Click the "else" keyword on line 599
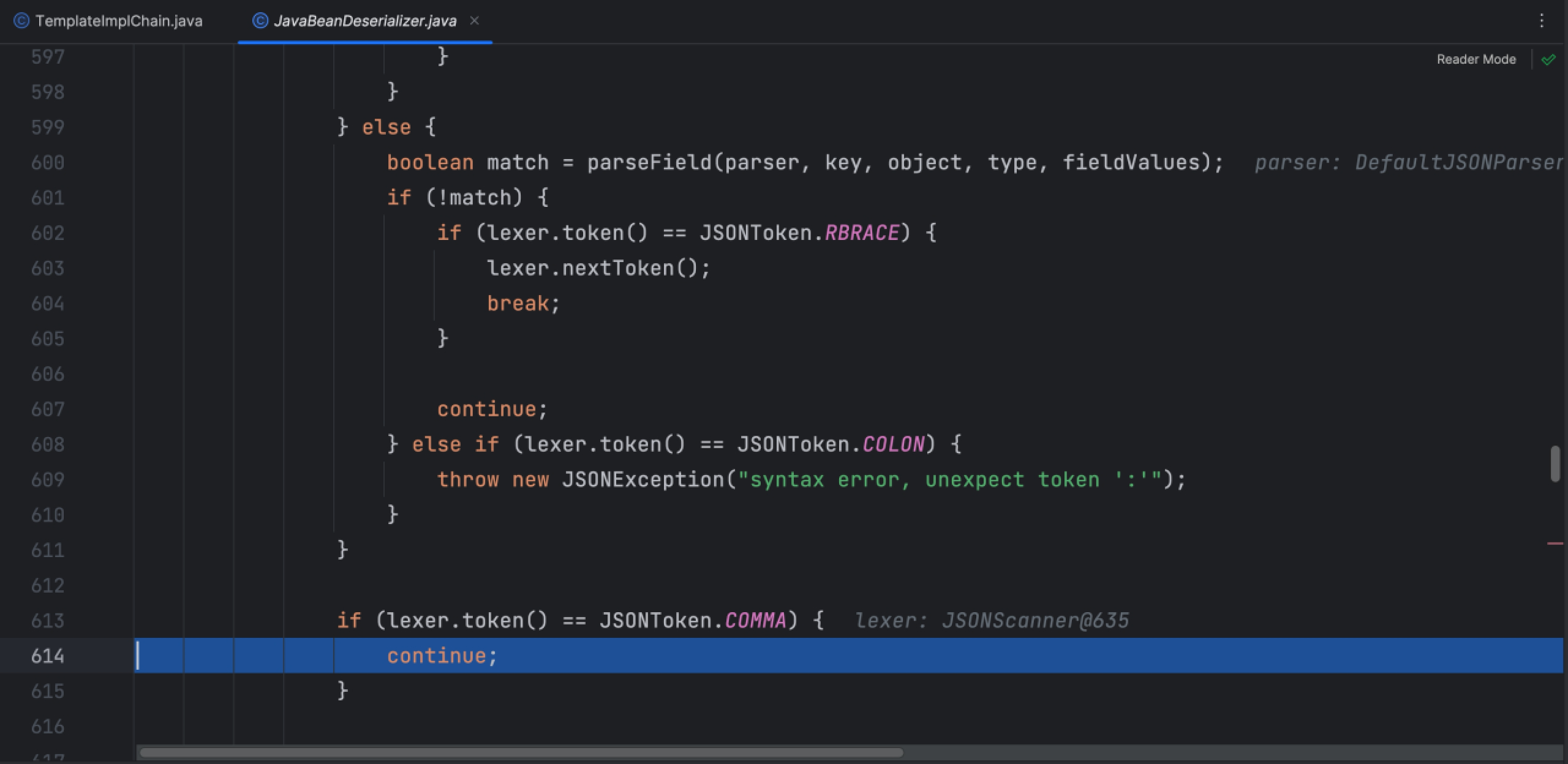The image size is (1568, 764). [x=386, y=127]
